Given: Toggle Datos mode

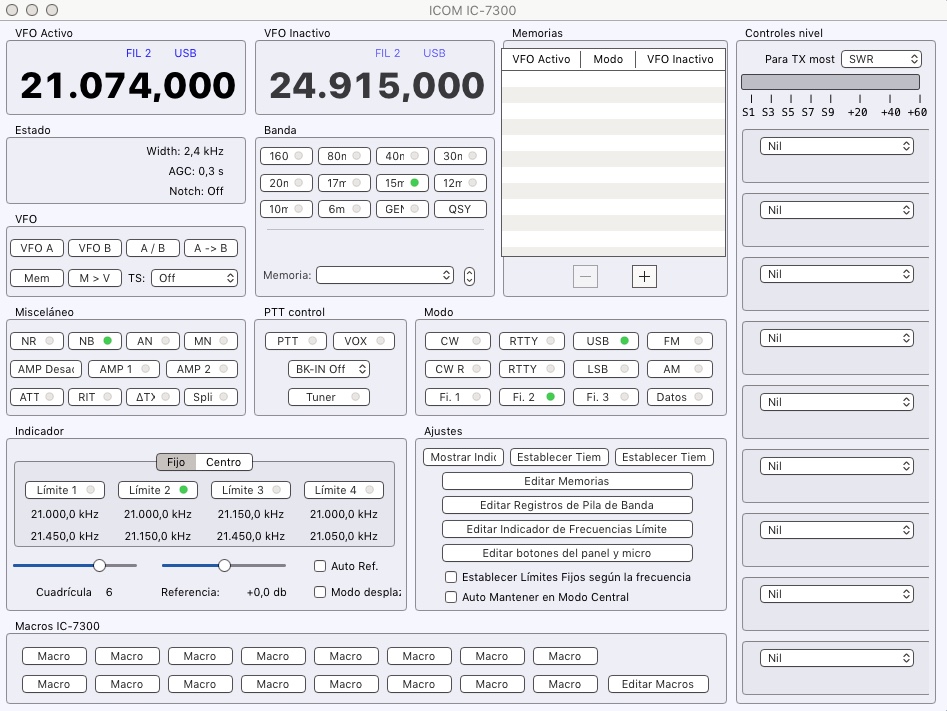Looking at the screenshot, I should click(x=679, y=397).
